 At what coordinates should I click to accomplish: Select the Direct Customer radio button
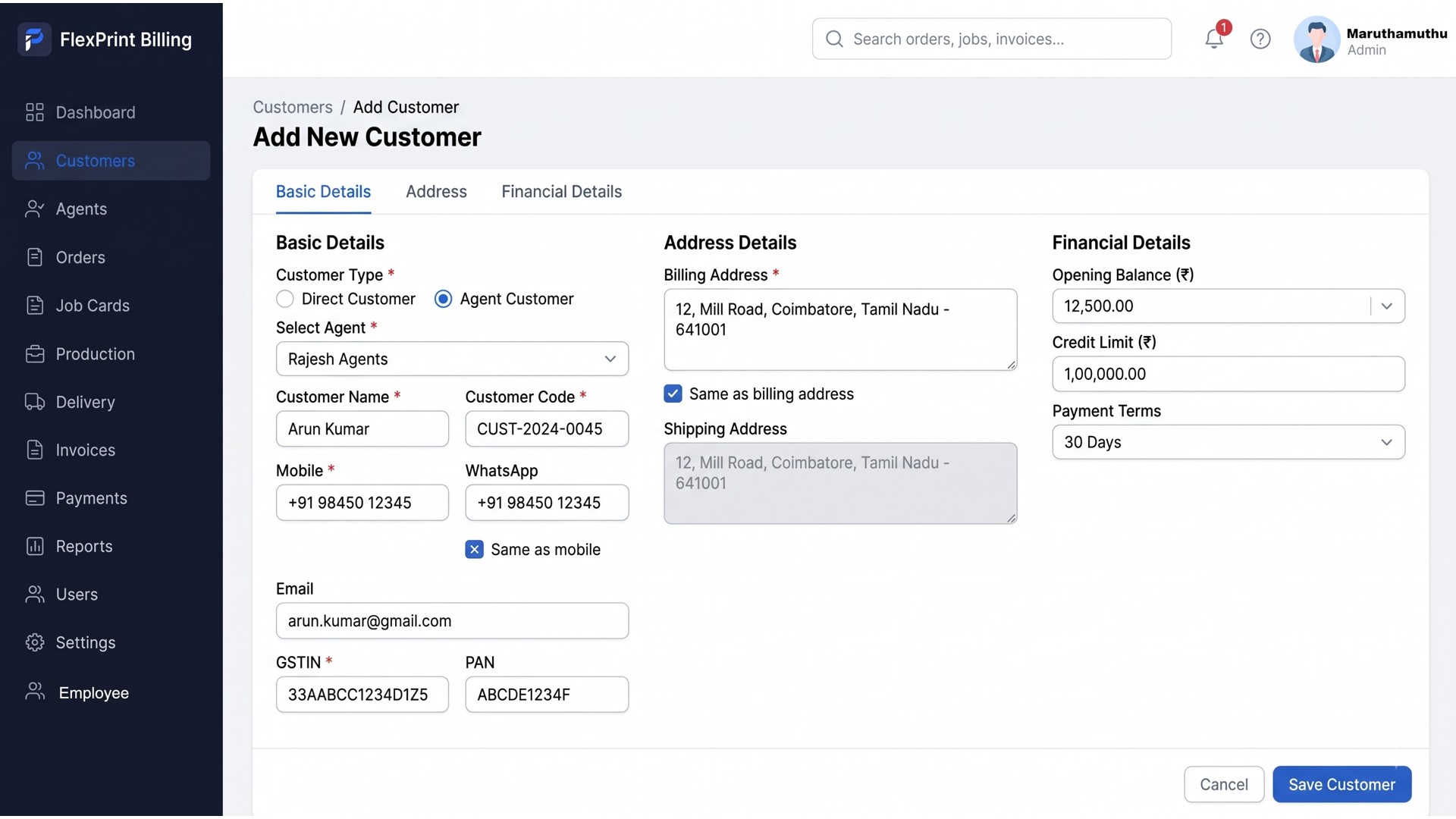285,299
